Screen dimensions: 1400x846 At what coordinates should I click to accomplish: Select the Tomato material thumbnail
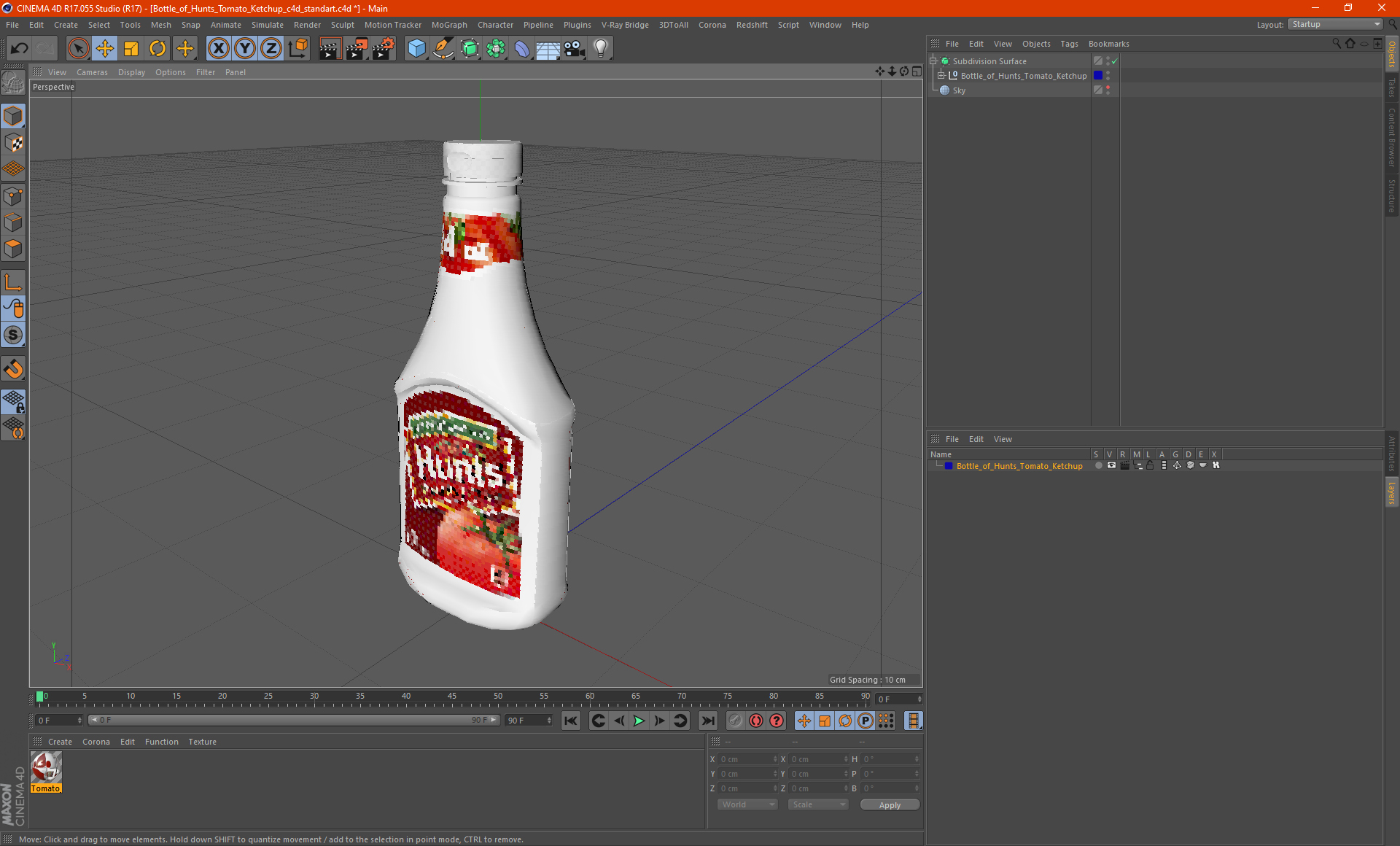[x=46, y=768]
